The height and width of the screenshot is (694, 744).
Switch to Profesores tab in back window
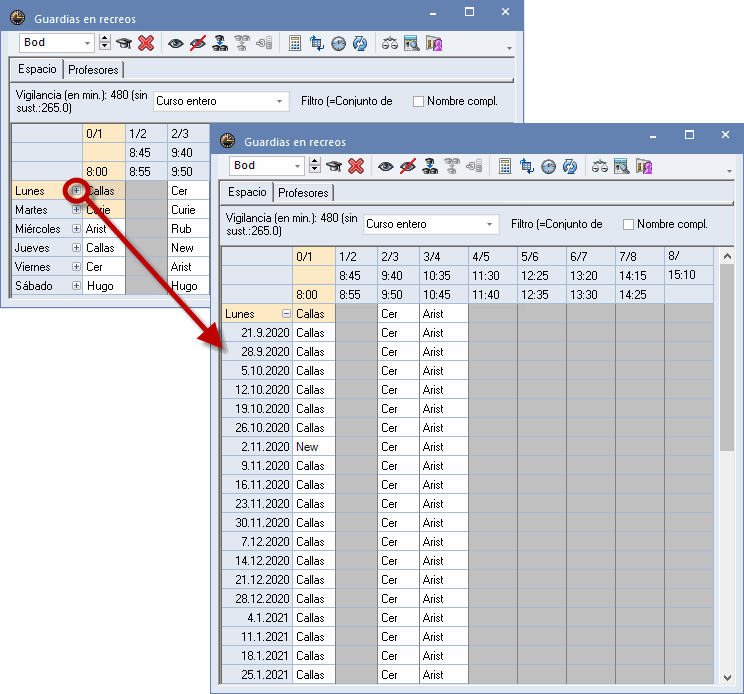pos(93,70)
